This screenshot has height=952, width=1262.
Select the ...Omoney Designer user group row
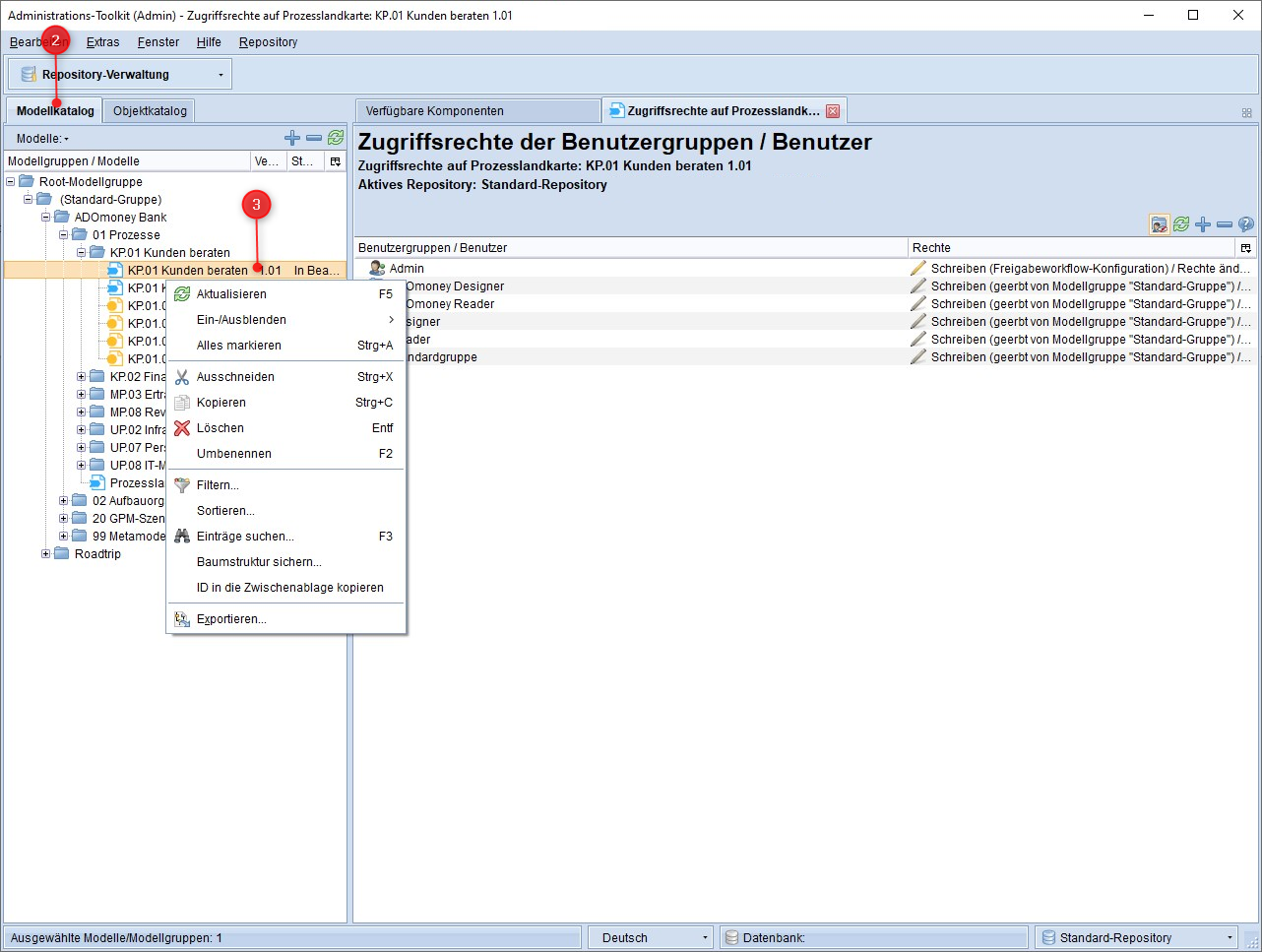pos(804,286)
